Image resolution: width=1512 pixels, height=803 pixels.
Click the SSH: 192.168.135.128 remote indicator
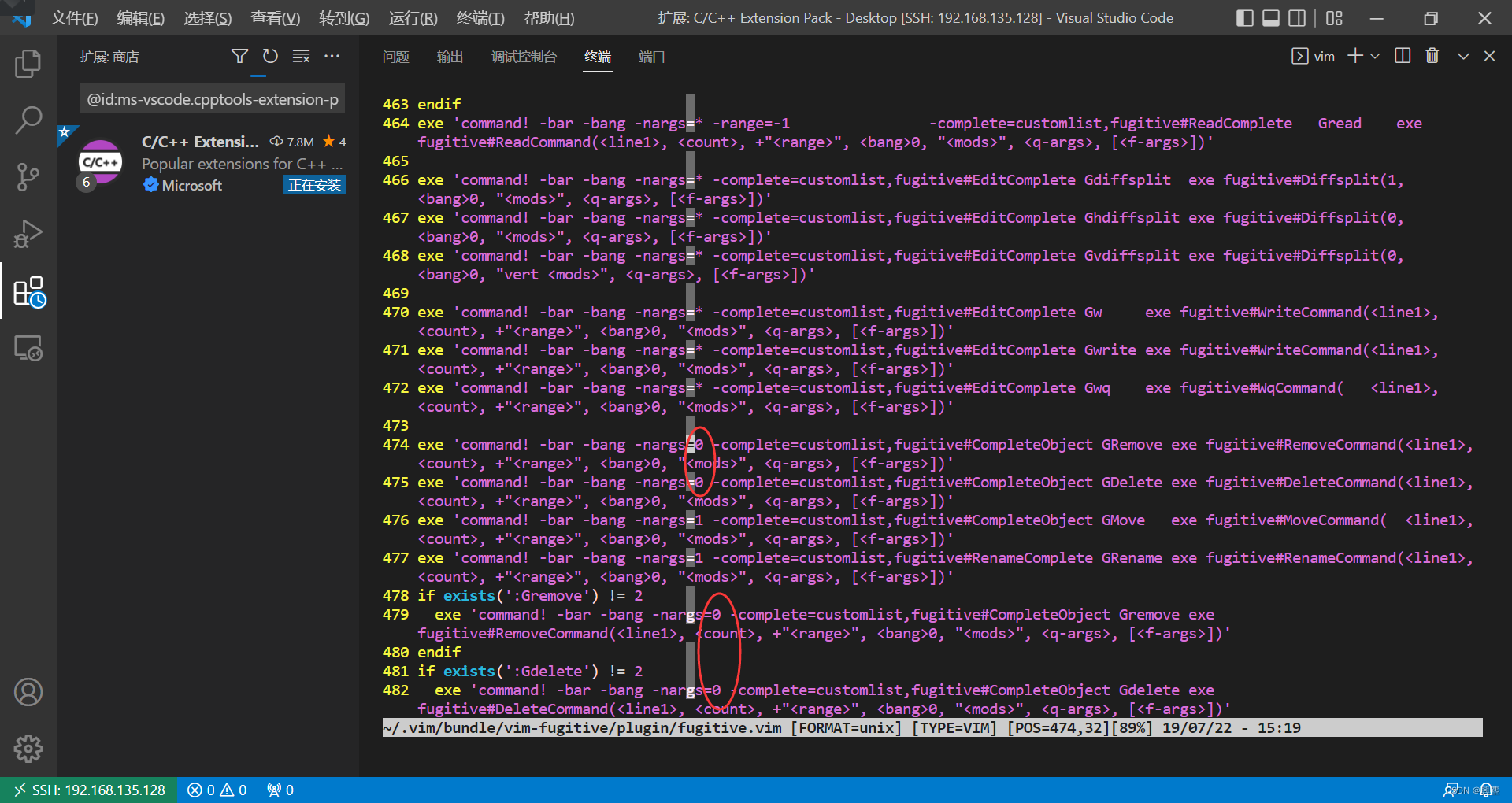pyautogui.click(x=88, y=790)
